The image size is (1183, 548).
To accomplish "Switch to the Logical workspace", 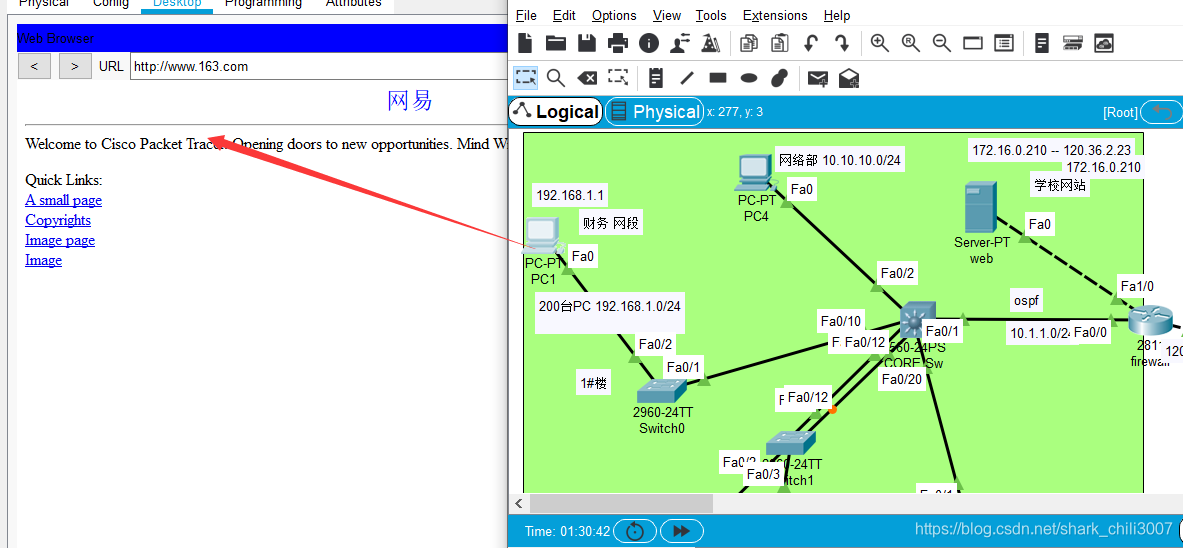I will click(556, 112).
